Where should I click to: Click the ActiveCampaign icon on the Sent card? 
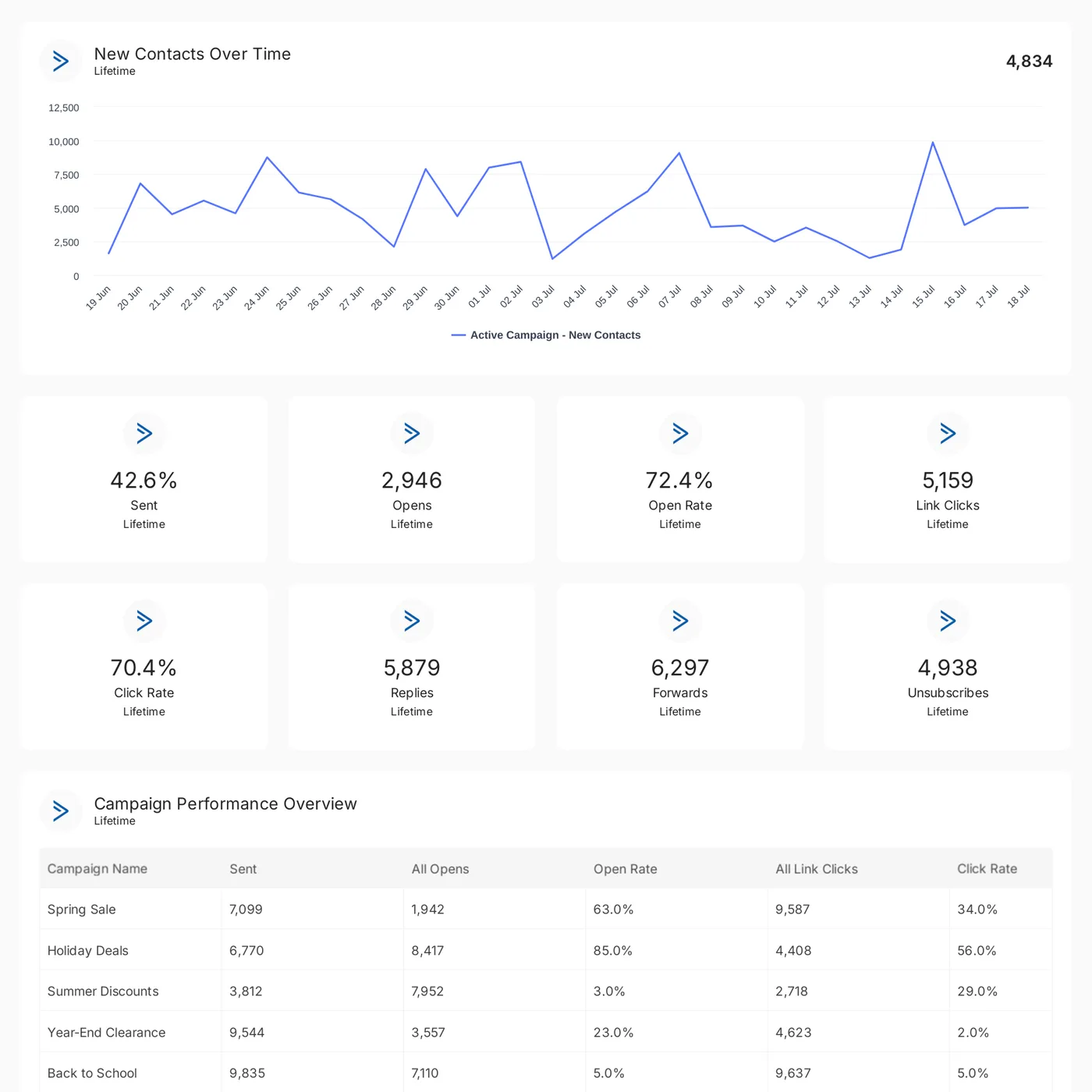click(144, 433)
